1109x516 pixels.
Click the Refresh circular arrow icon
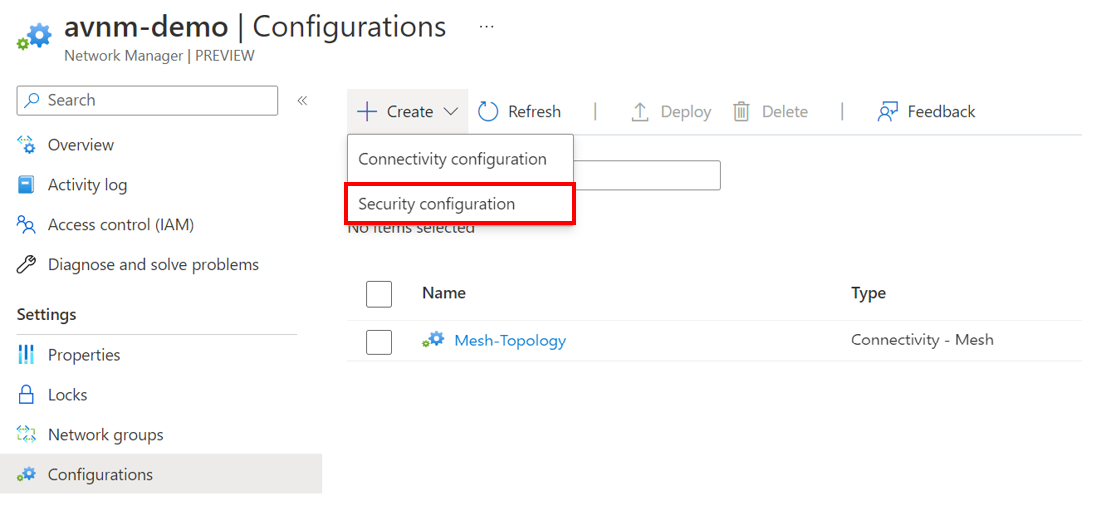click(488, 112)
